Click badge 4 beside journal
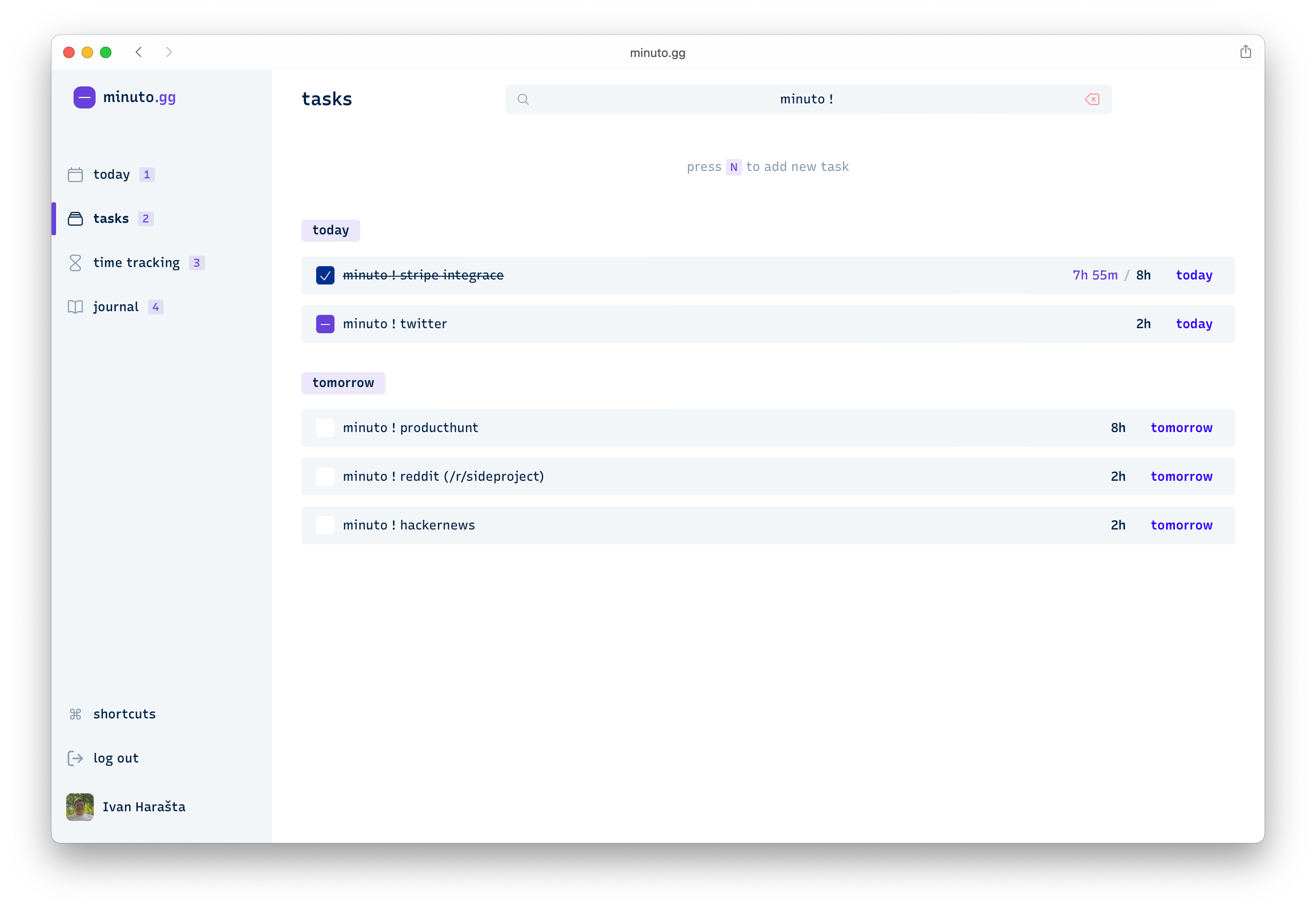 155,307
